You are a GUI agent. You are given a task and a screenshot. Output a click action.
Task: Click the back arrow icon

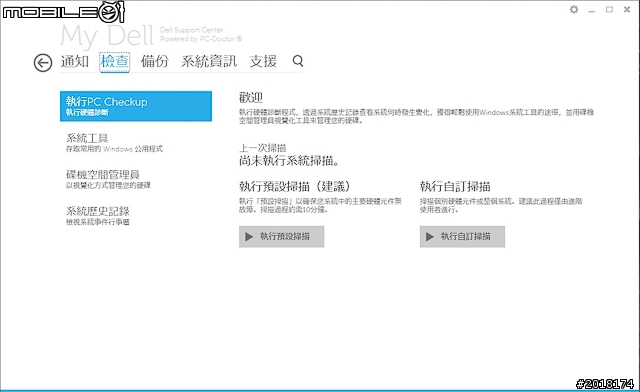pyautogui.click(x=43, y=62)
